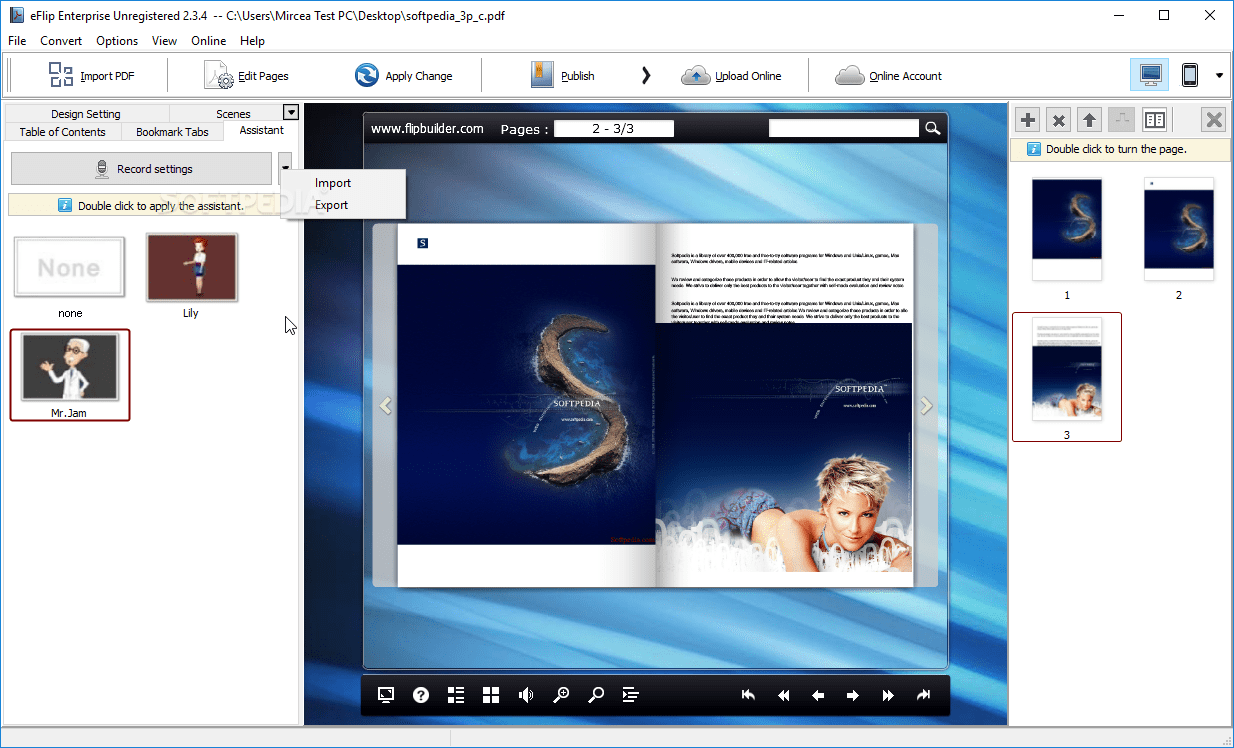Open the Convert menu

(x=61, y=41)
